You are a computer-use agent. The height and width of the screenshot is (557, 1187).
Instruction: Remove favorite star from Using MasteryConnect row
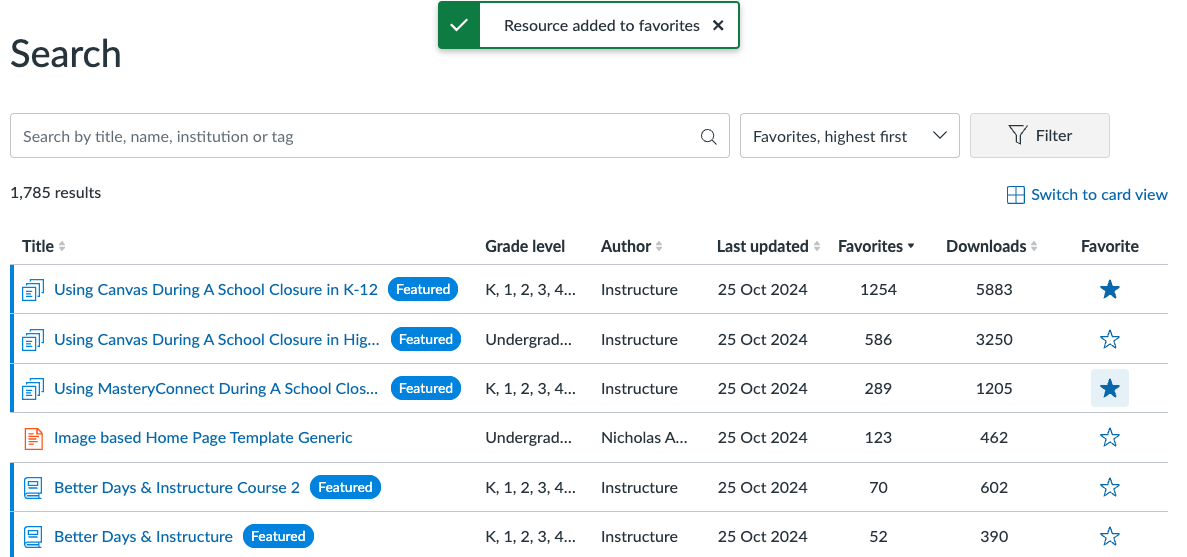tap(1109, 389)
